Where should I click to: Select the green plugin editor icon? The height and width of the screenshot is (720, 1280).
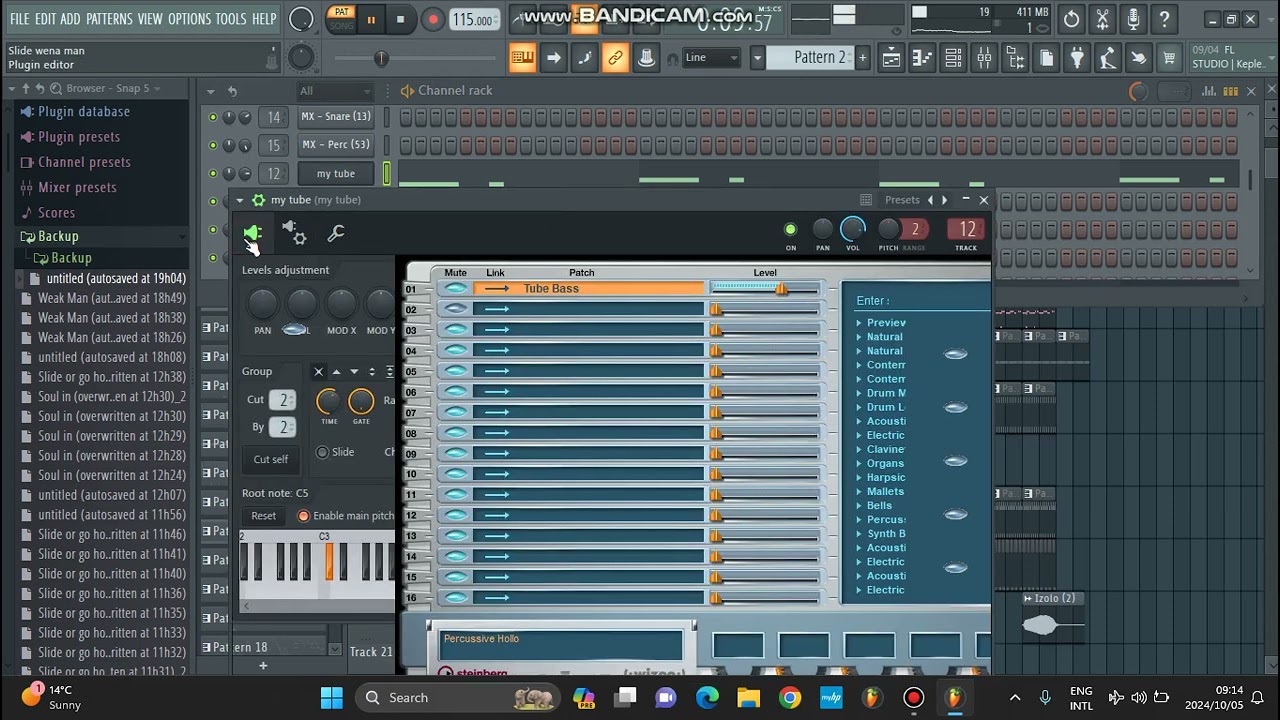(252, 233)
